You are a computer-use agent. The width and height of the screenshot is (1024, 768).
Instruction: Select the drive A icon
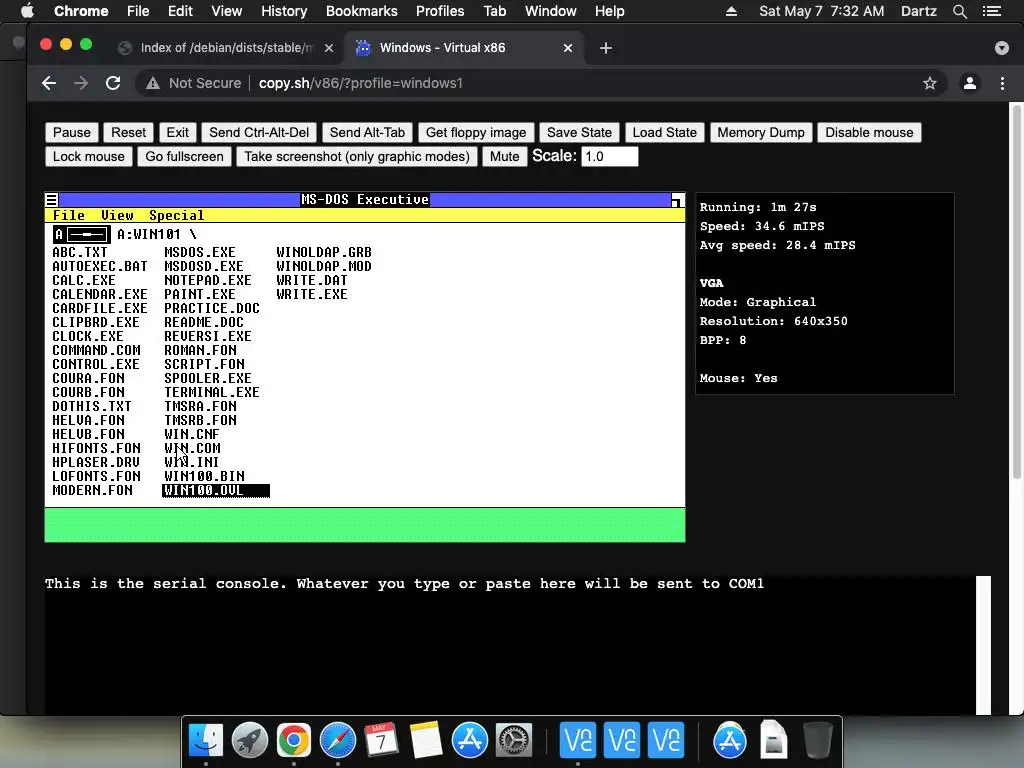pyautogui.click(x=82, y=234)
